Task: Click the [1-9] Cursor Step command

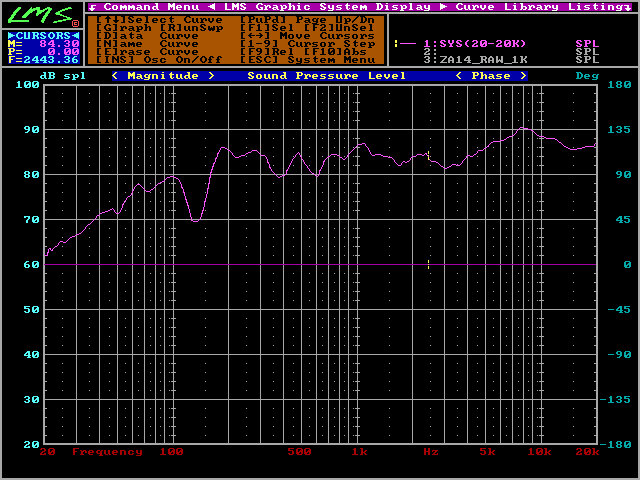Action: point(307,44)
